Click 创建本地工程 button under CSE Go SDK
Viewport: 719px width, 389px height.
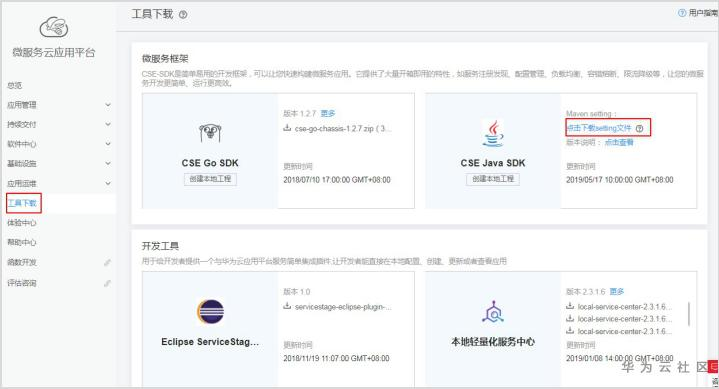tap(210, 179)
